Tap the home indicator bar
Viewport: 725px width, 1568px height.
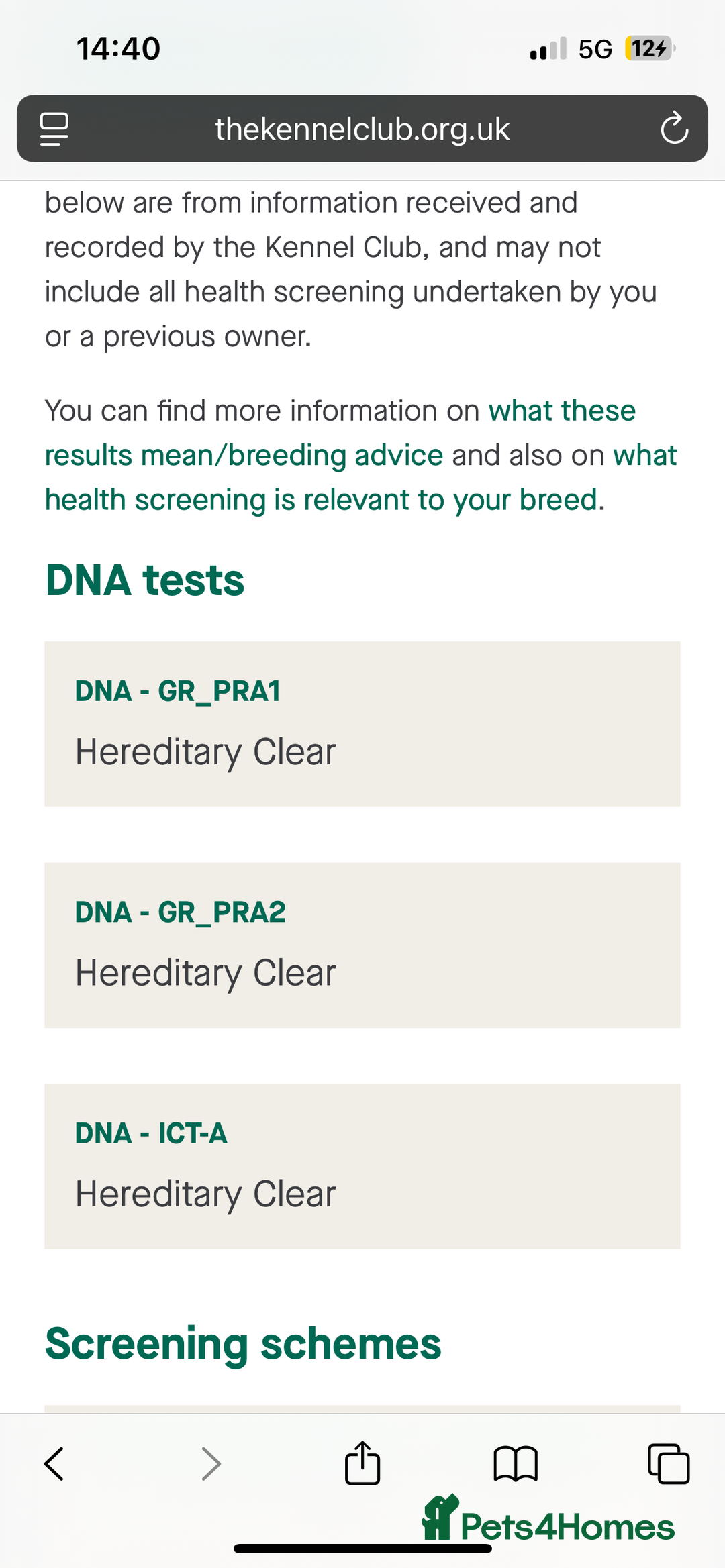(362, 1549)
